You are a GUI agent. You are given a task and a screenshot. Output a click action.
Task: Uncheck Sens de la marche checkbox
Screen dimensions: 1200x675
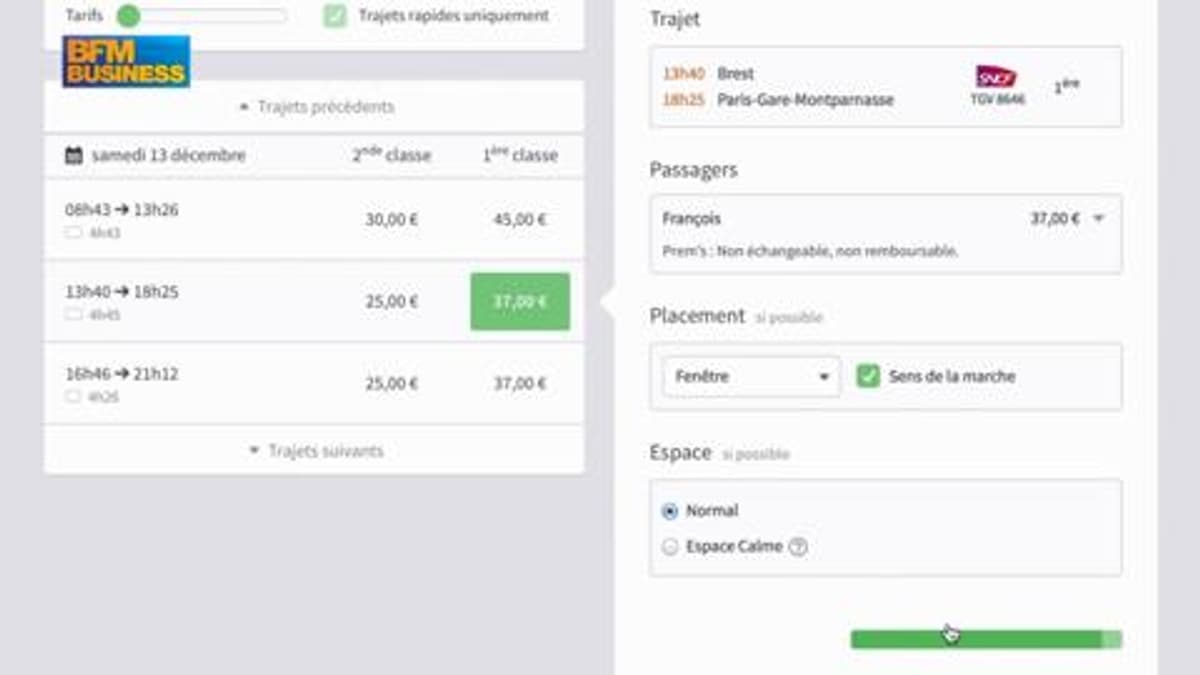pyautogui.click(x=868, y=377)
